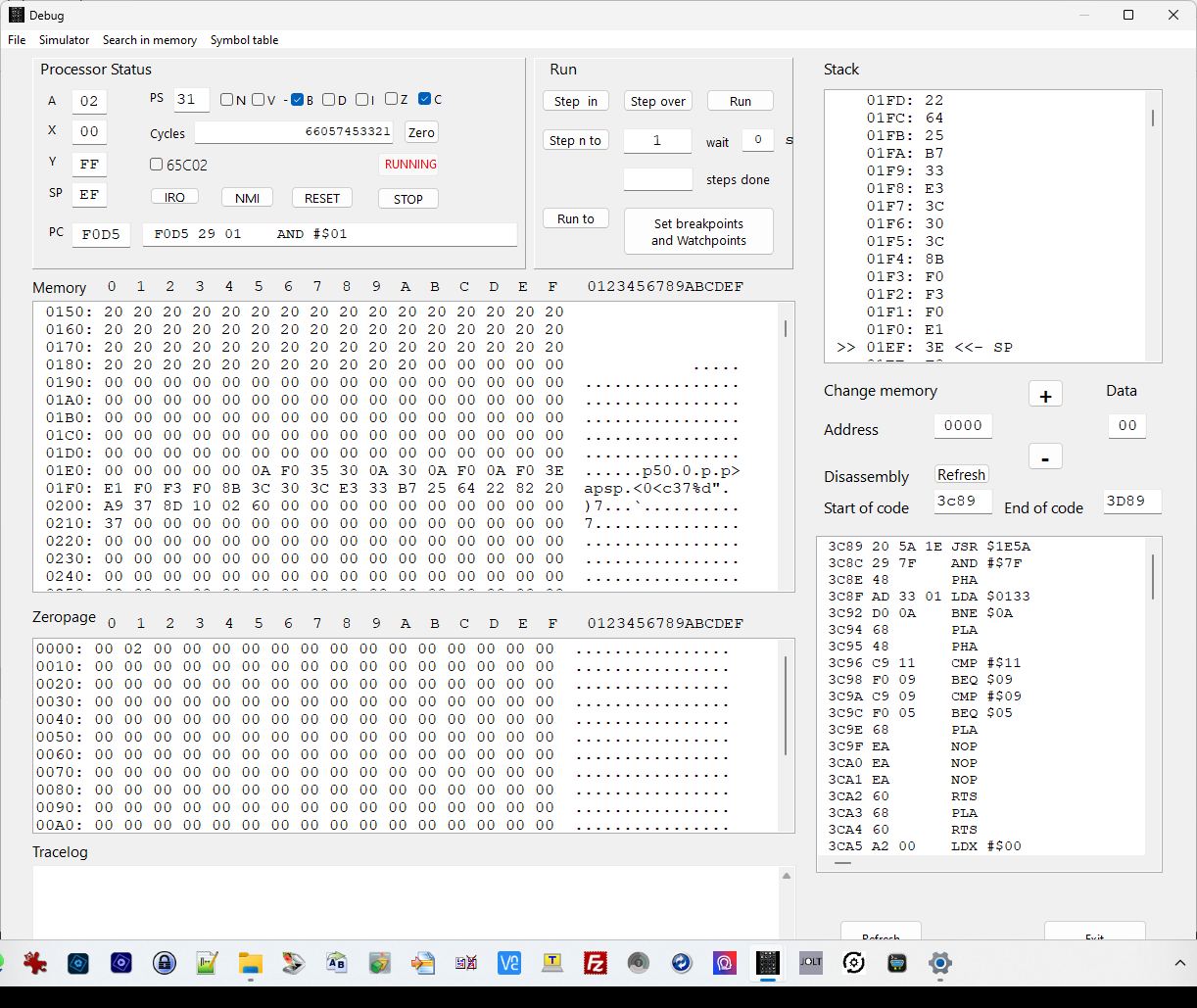
Task: Click the Step in button
Action: tap(576, 101)
